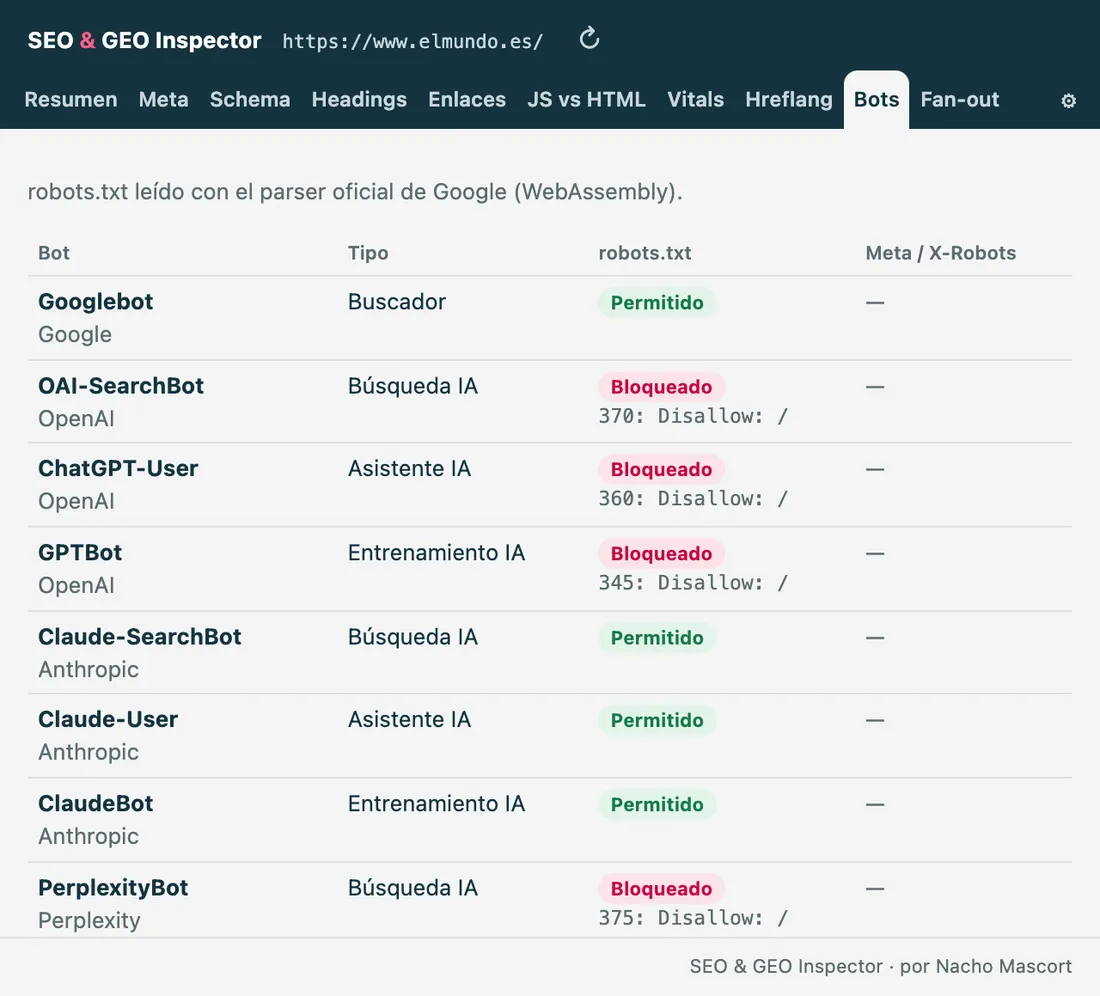Image resolution: width=1100 pixels, height=996 pixels.
Task: Select the ClaudeBot bot name
Action: coord(95,804)
